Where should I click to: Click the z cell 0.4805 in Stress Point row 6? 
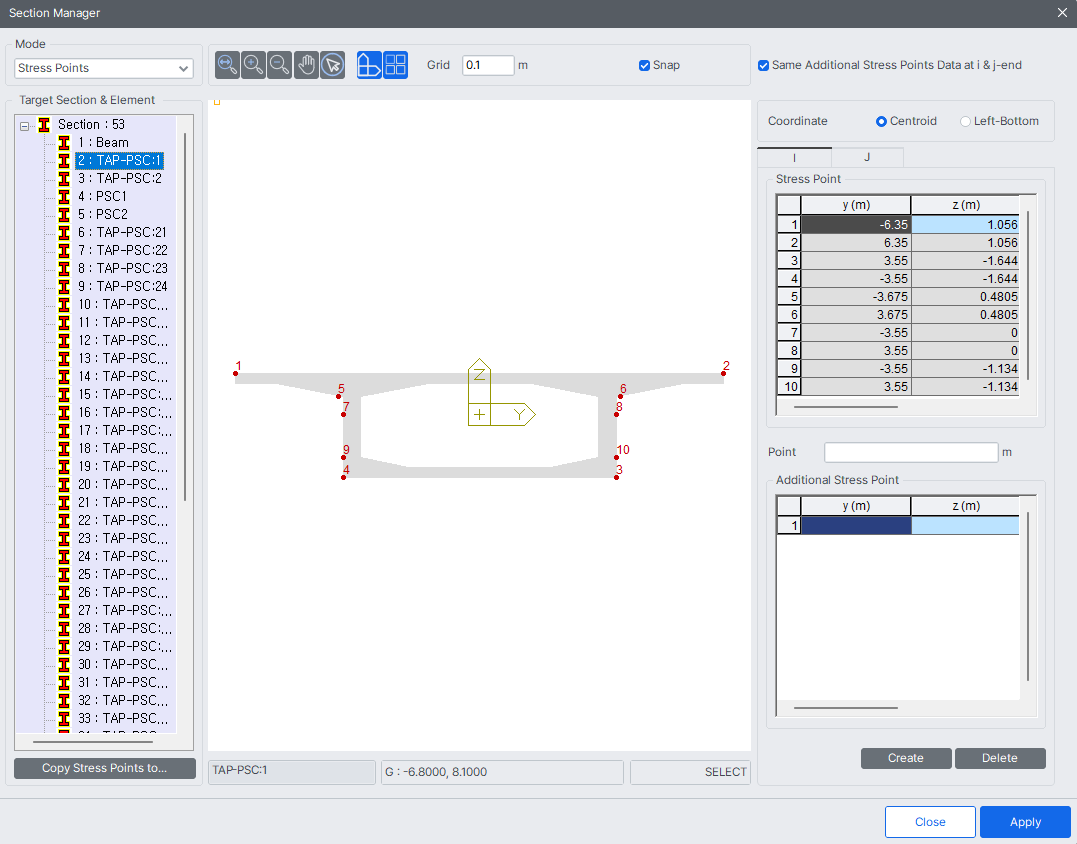point(965,315)
